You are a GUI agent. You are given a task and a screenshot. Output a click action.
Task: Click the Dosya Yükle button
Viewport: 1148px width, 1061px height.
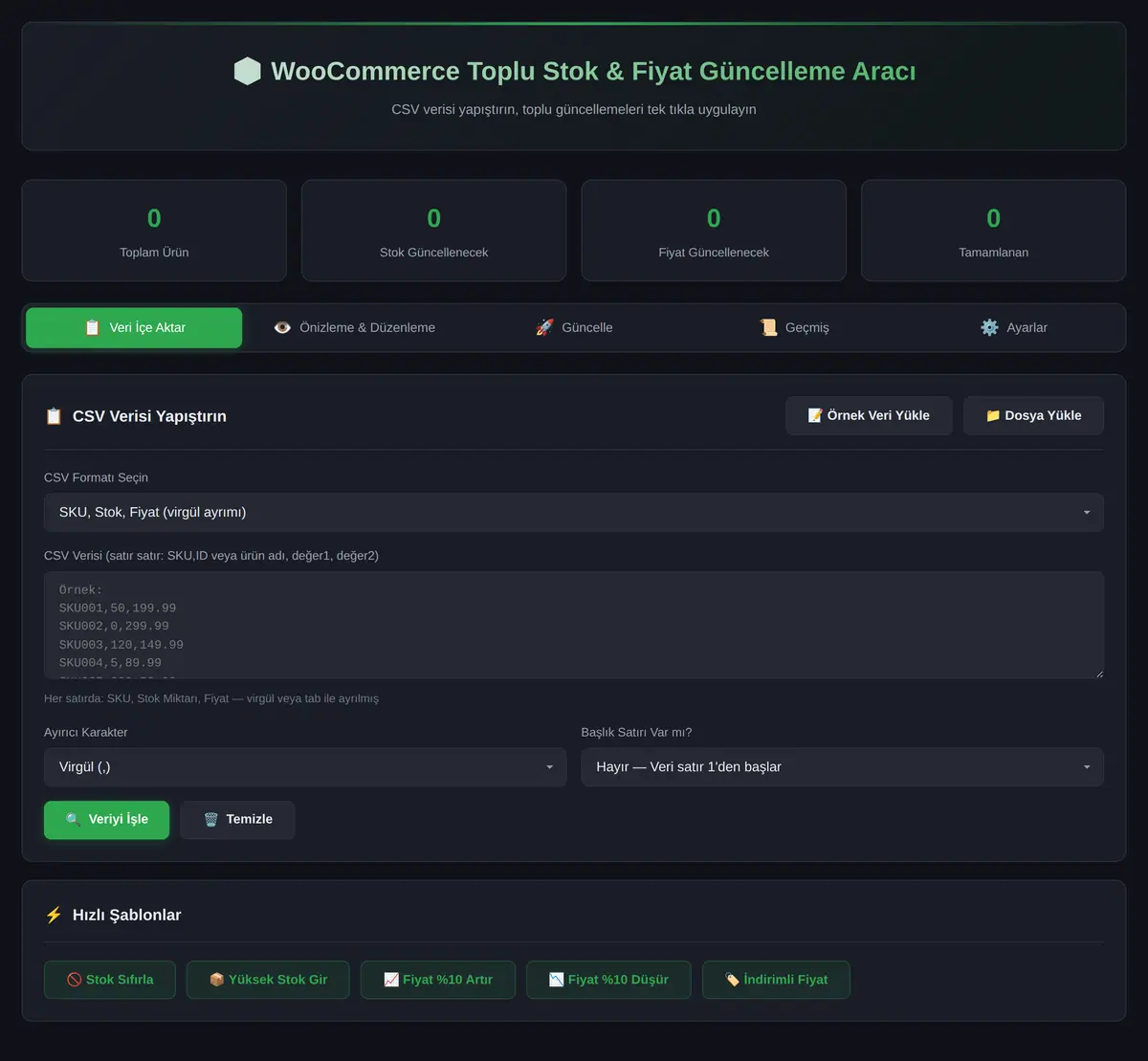pos(1033,415)
